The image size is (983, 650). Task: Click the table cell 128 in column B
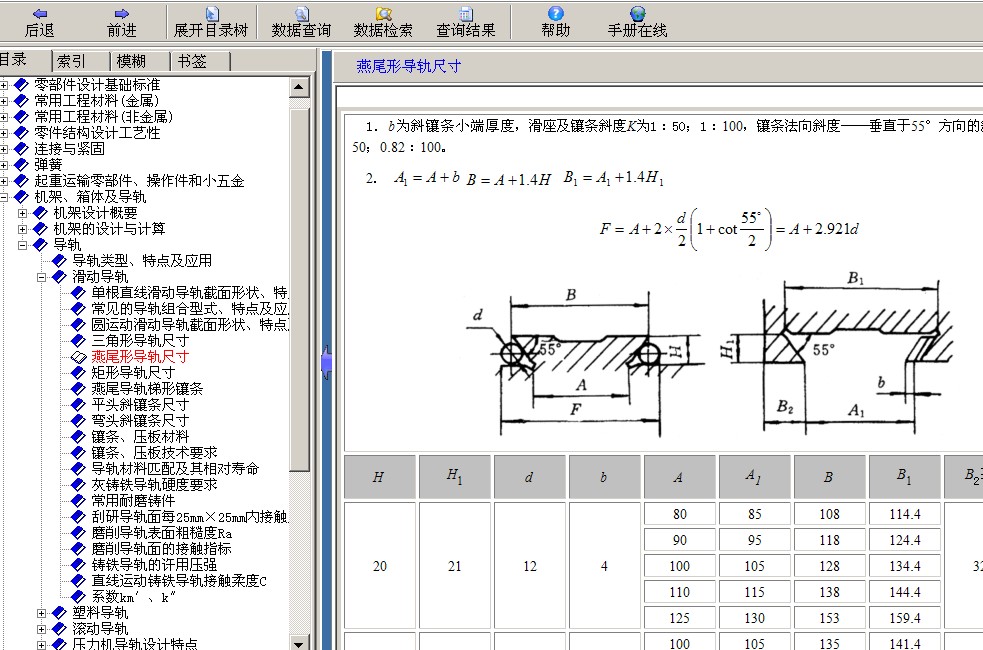click(829, 566)
